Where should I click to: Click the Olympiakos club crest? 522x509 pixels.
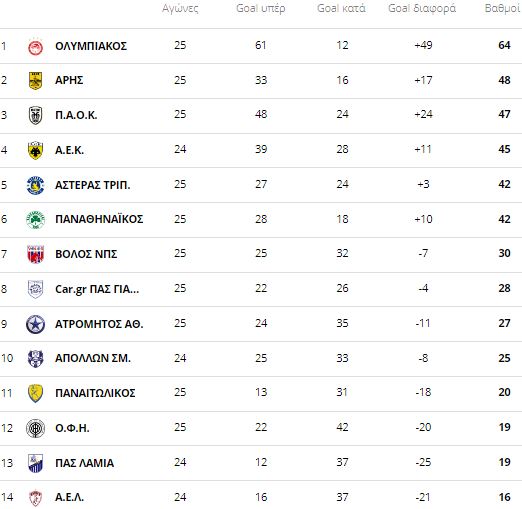[35, 47]
